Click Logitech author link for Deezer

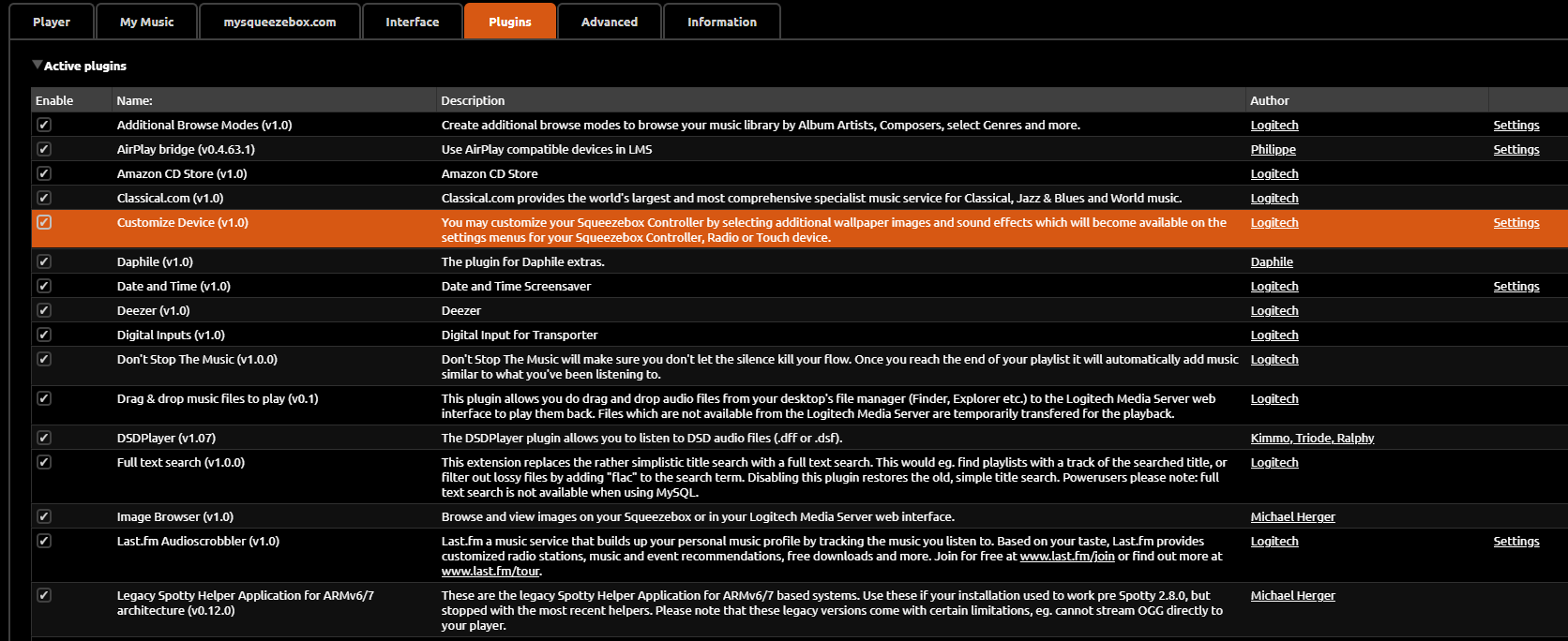[1274, 310]
